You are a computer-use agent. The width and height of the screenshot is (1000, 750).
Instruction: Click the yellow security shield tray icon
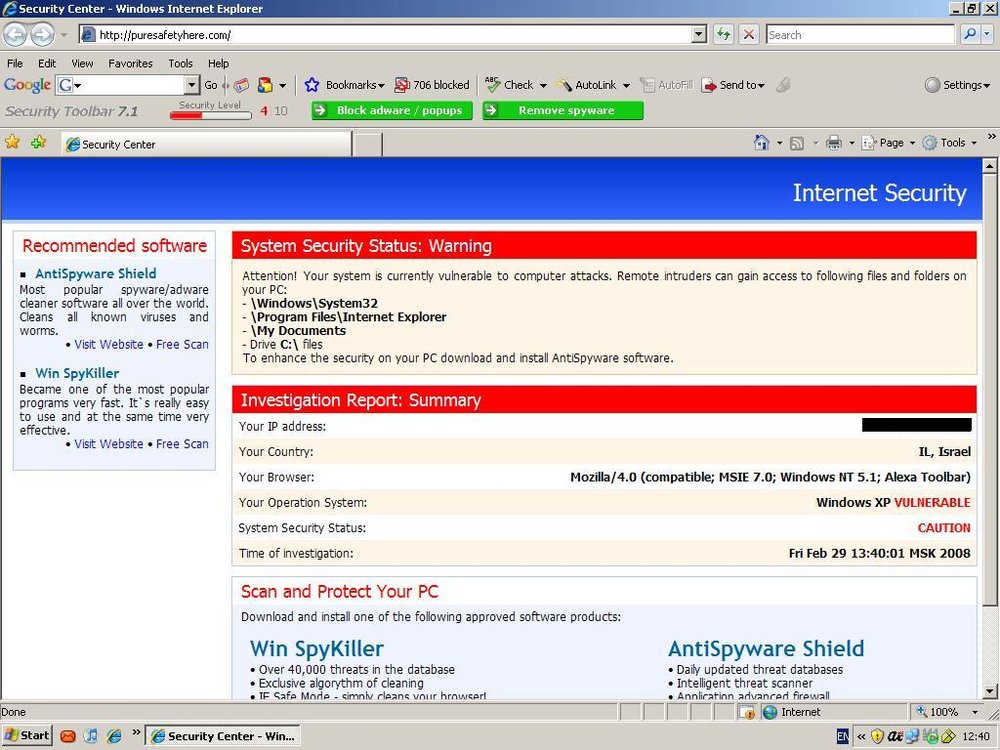(878, 736)
